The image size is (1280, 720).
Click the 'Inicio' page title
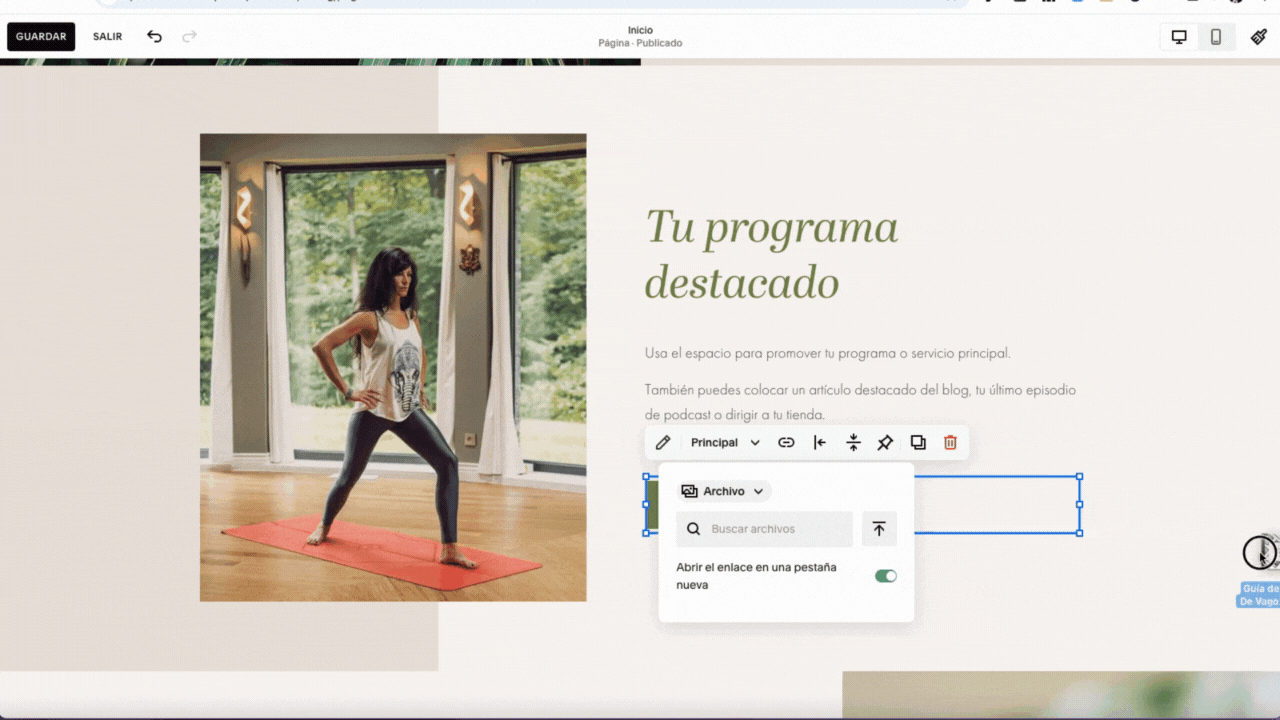640,30
